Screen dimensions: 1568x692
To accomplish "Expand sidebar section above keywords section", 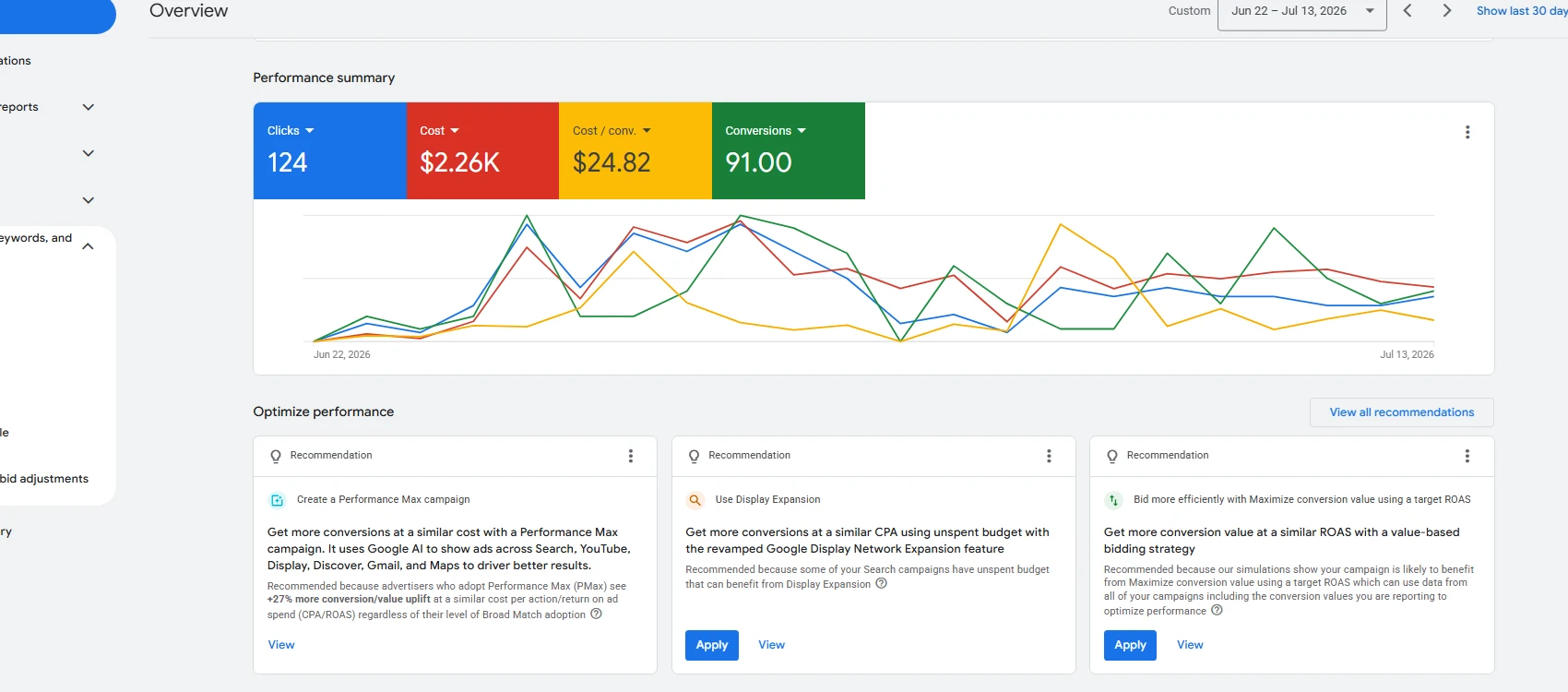I will [x=89, y=200].
